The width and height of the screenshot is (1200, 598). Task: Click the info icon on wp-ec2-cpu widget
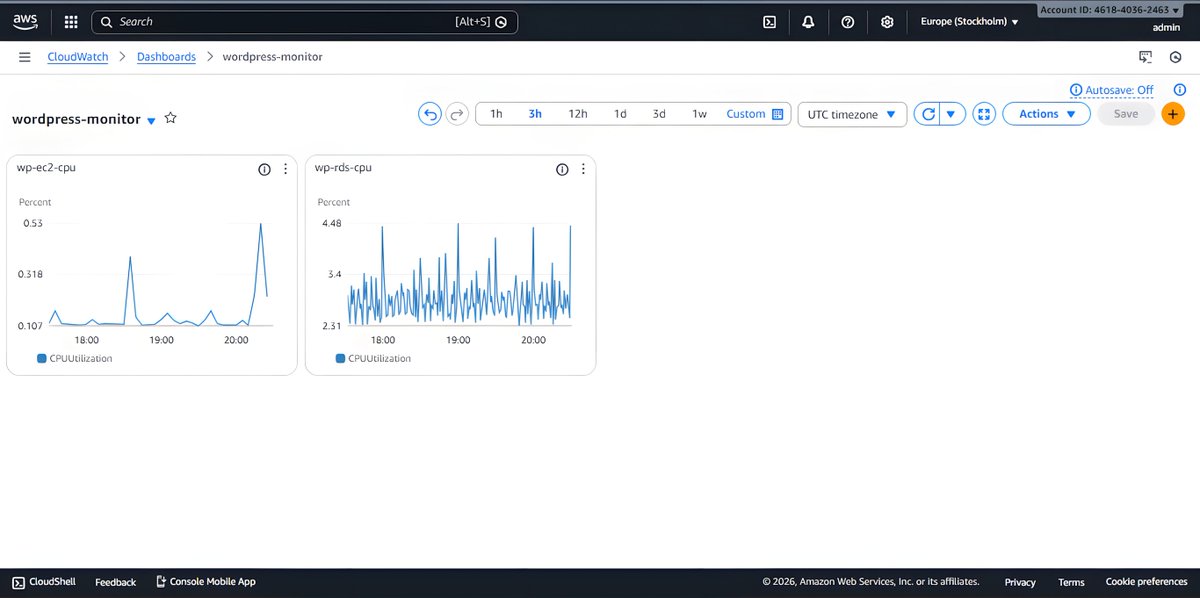pos(264,169)
